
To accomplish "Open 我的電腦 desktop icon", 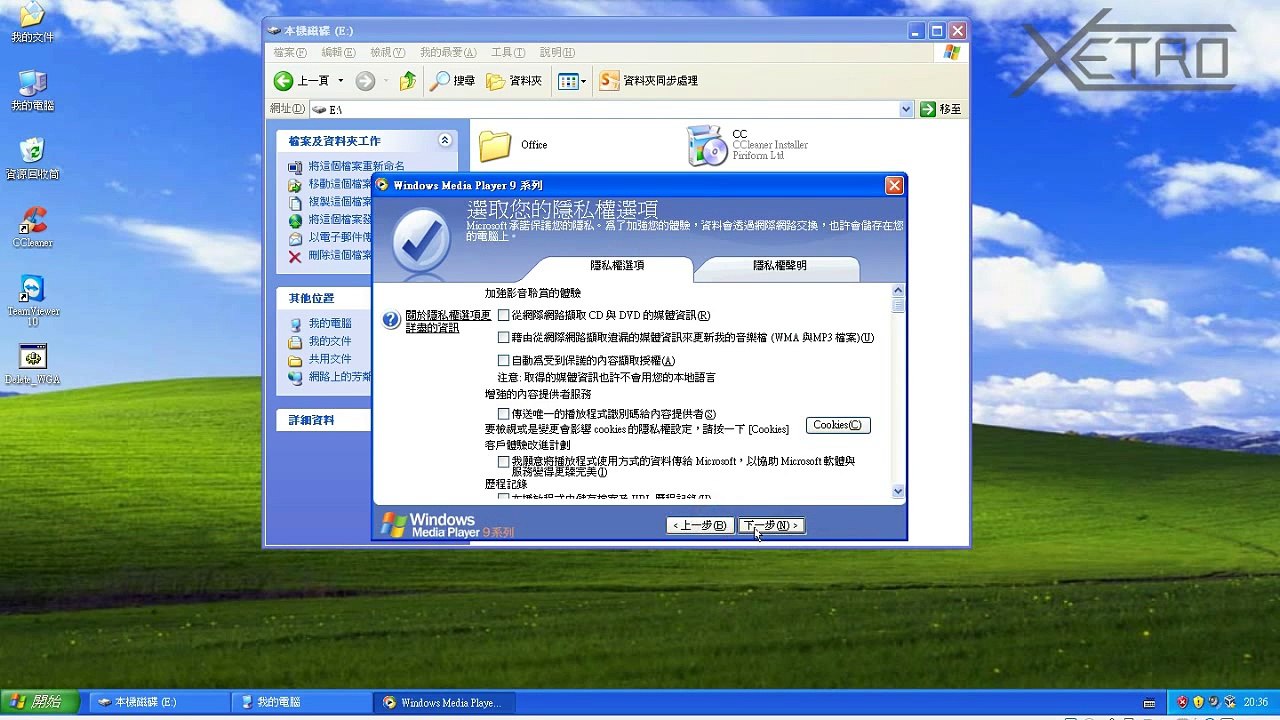I will click(32, 91).
